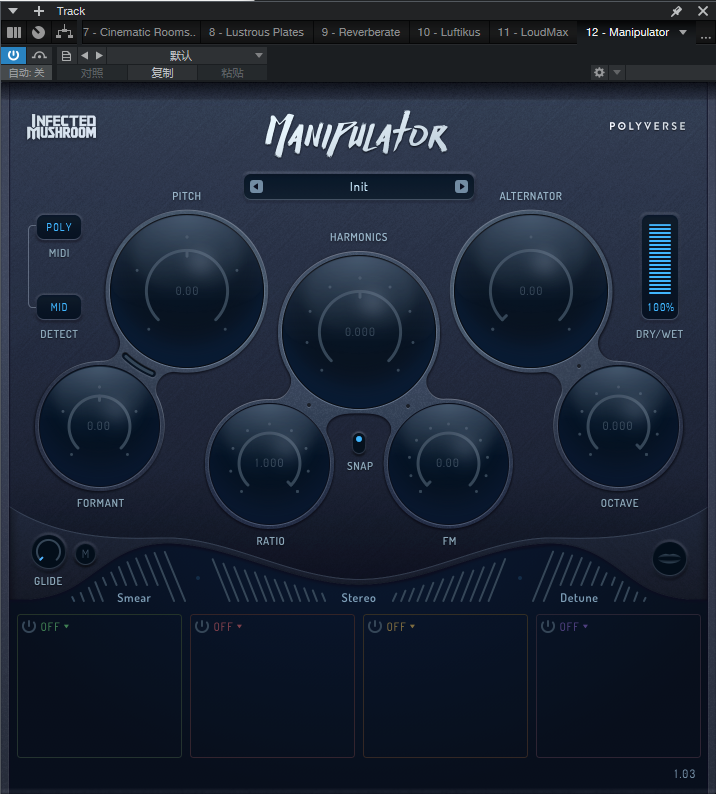Click the FORMANT knob
The image size is (716, 794).
99,426
